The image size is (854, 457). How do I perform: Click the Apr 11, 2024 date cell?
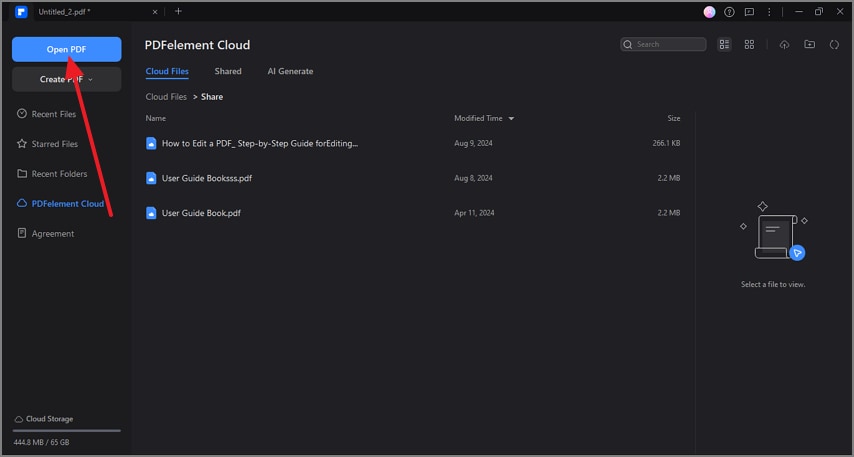click(474, 213)
